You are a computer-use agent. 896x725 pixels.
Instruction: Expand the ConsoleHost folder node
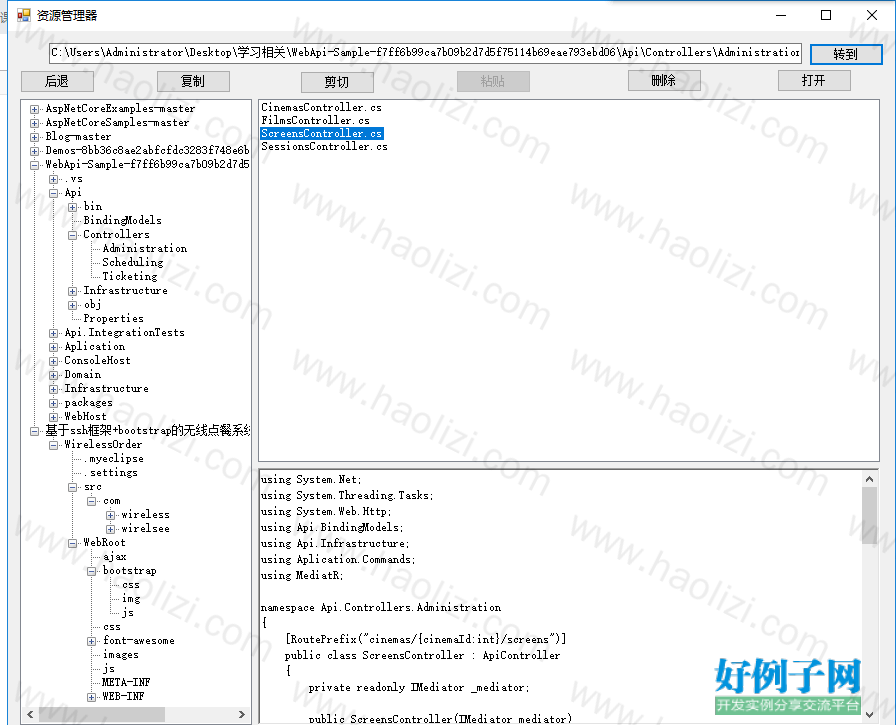pos(54,361)
